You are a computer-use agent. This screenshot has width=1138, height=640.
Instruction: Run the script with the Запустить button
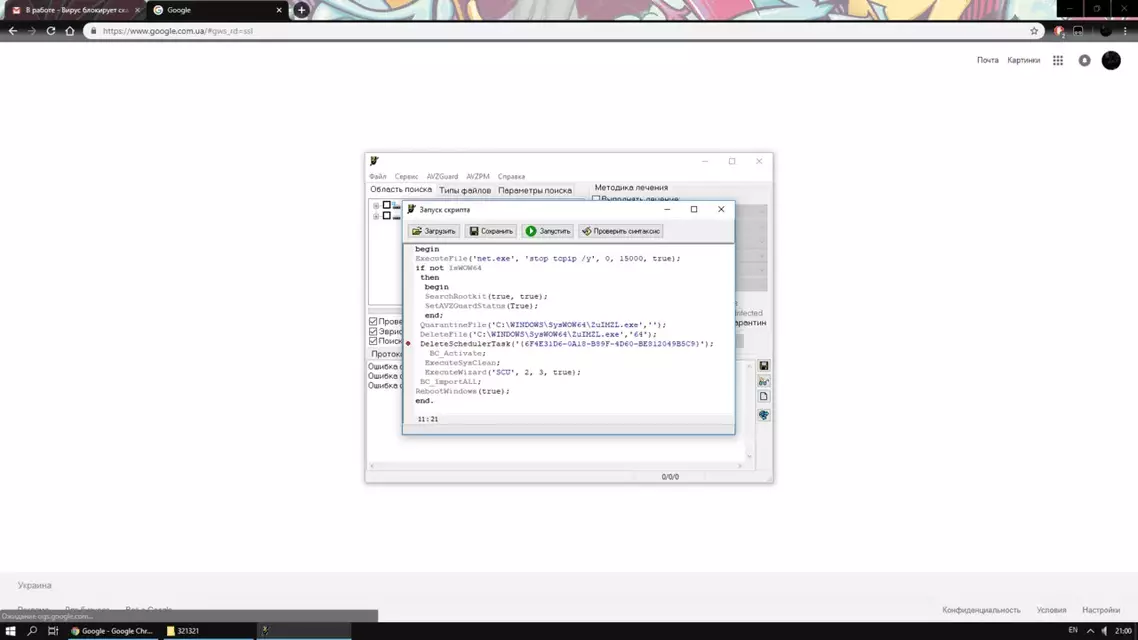pyautogui.click(x=548, y=231)
